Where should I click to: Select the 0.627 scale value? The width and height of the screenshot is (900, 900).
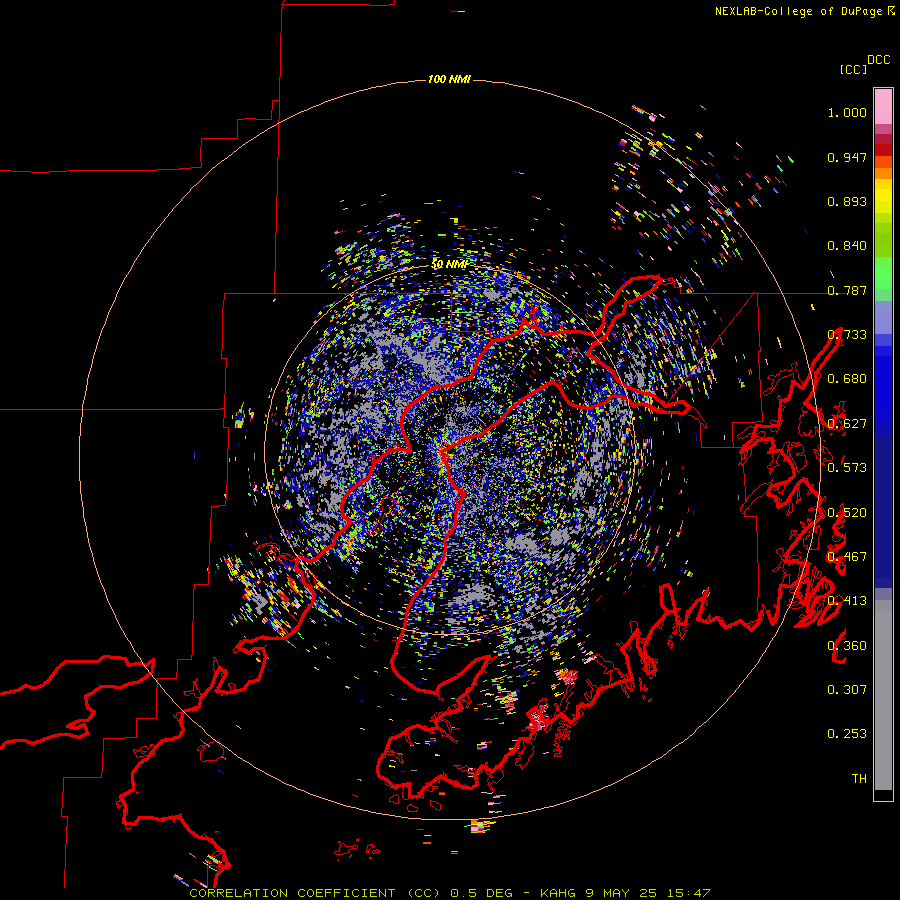(847, 424)
